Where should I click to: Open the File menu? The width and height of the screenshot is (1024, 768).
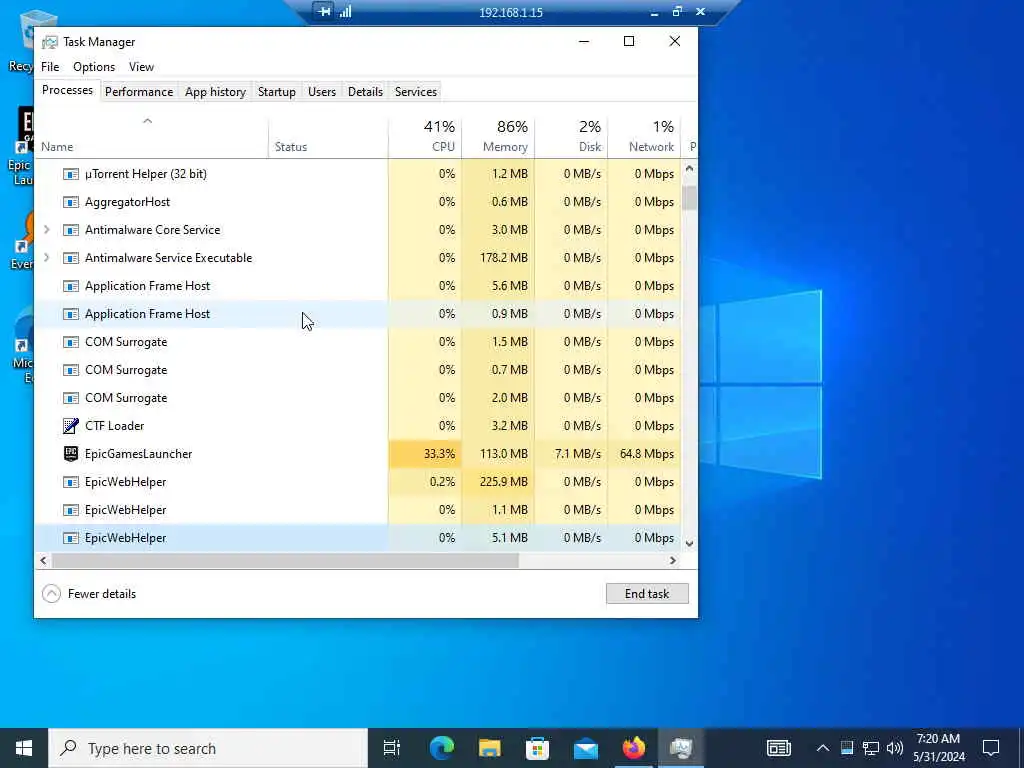coord(50,67)
